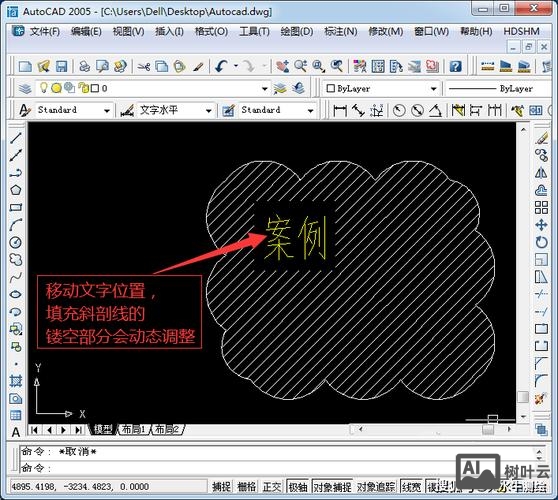Toggle layer 0 light bulb on/off
The width and height of the screenshot is (558, 500).
43,87
